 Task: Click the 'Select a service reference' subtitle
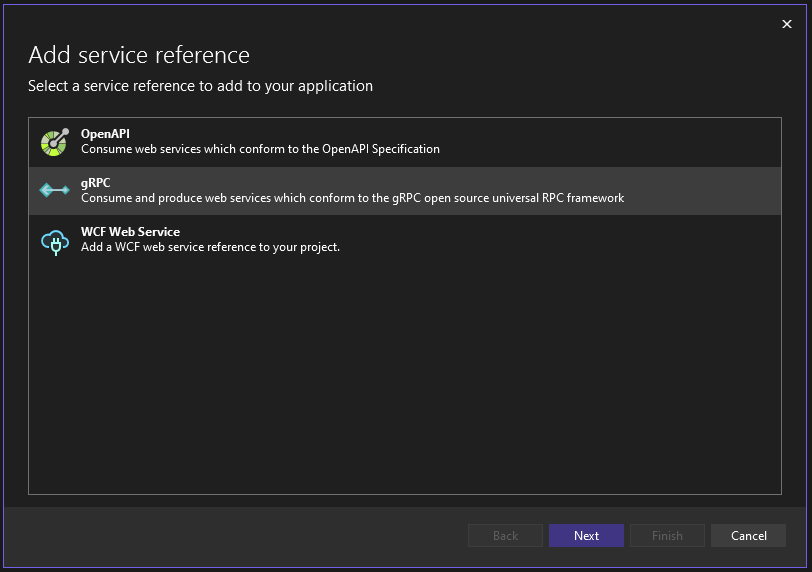tap(200, 86)
